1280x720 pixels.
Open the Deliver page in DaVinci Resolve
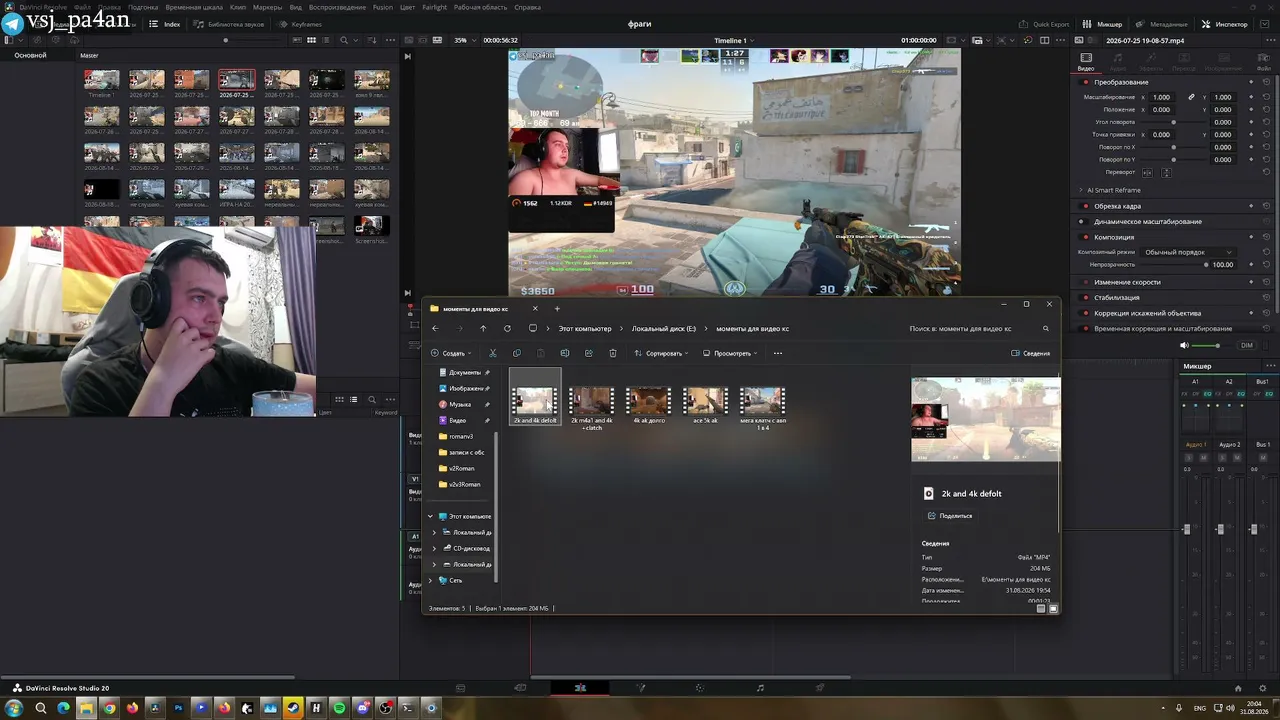[x=820, y=688]
